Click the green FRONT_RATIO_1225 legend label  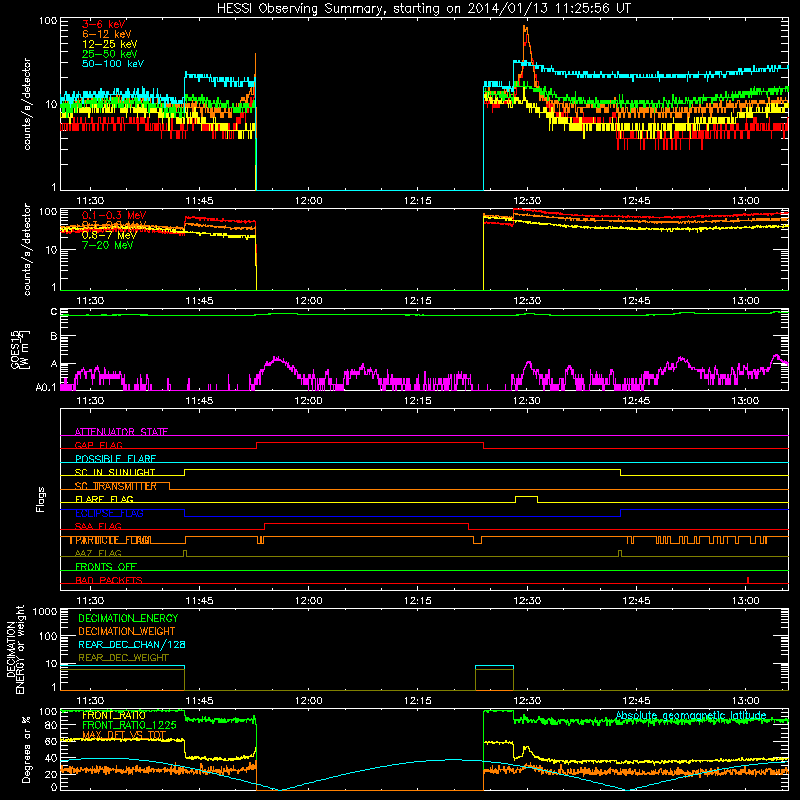coord(129,725)
